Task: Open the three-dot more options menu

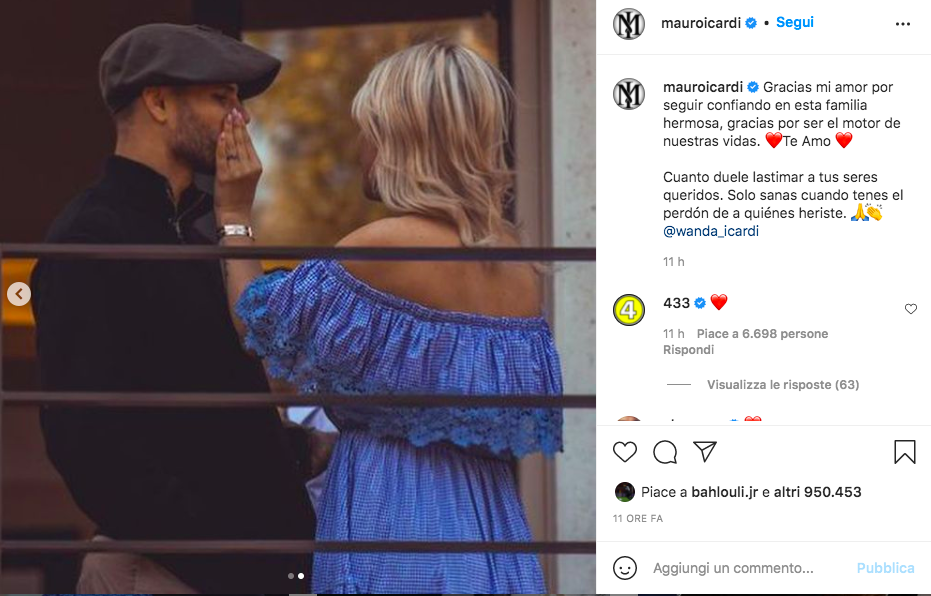Action: click(903, 23)
